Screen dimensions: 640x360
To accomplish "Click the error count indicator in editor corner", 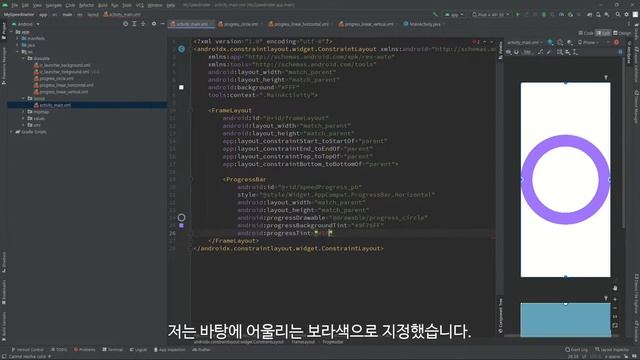I will click(x=476, y=42).
